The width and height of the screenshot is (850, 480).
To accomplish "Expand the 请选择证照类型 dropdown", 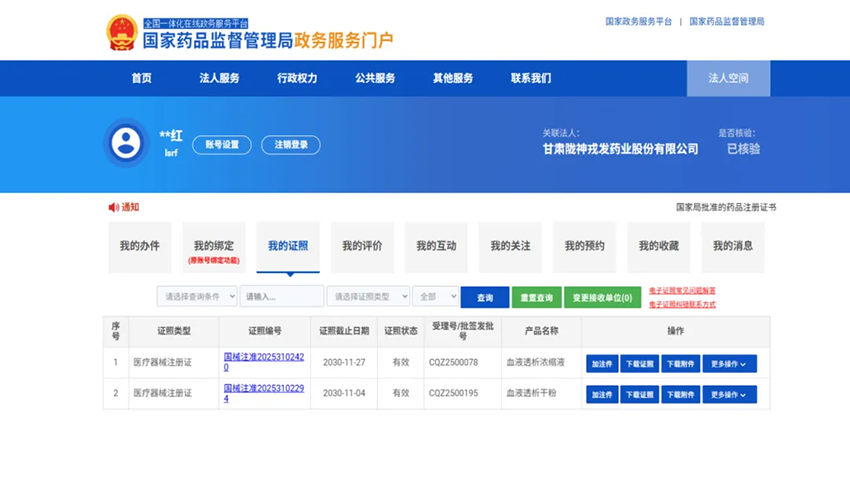I will (x=368, y=297).
